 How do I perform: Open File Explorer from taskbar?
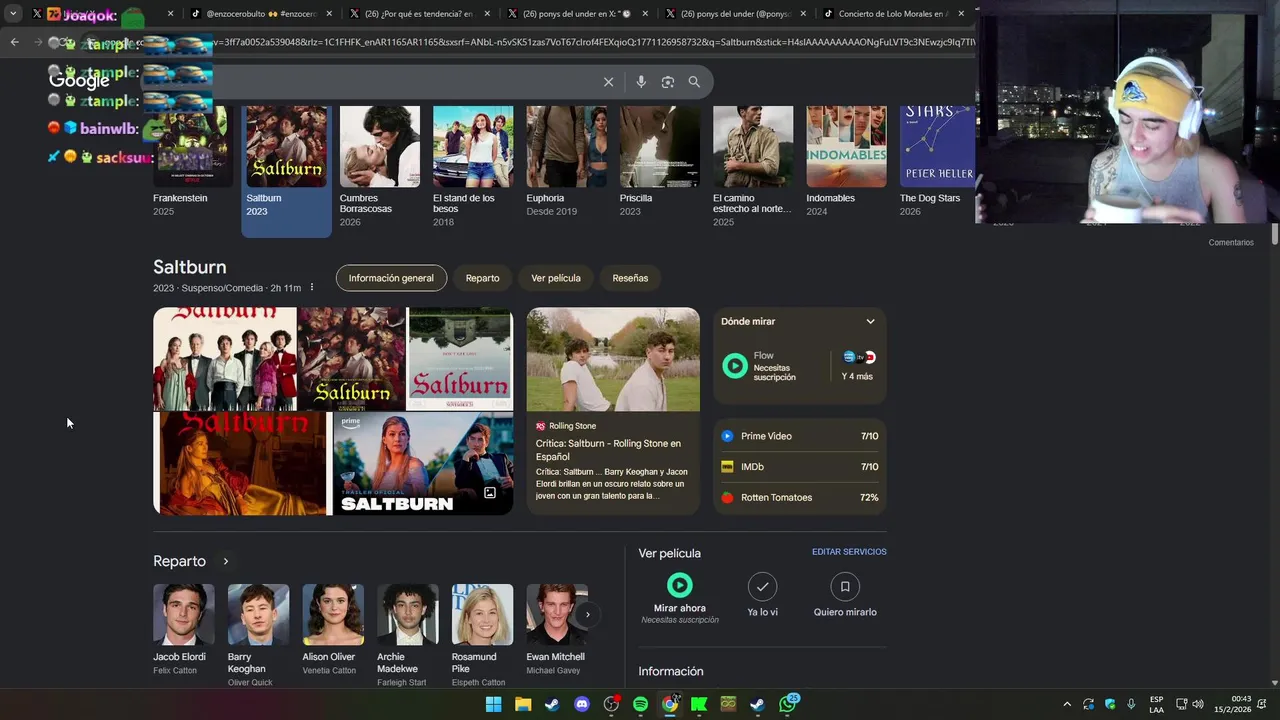(x=523, y=704)
